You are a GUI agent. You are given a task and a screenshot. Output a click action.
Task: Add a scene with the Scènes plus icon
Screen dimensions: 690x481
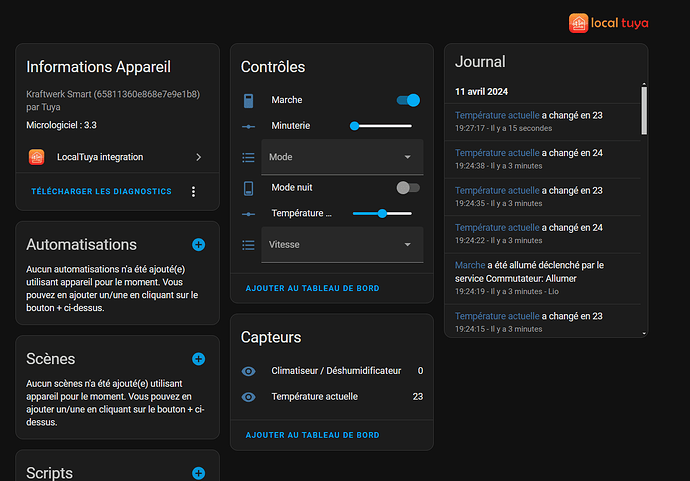[x=198, y=359]
